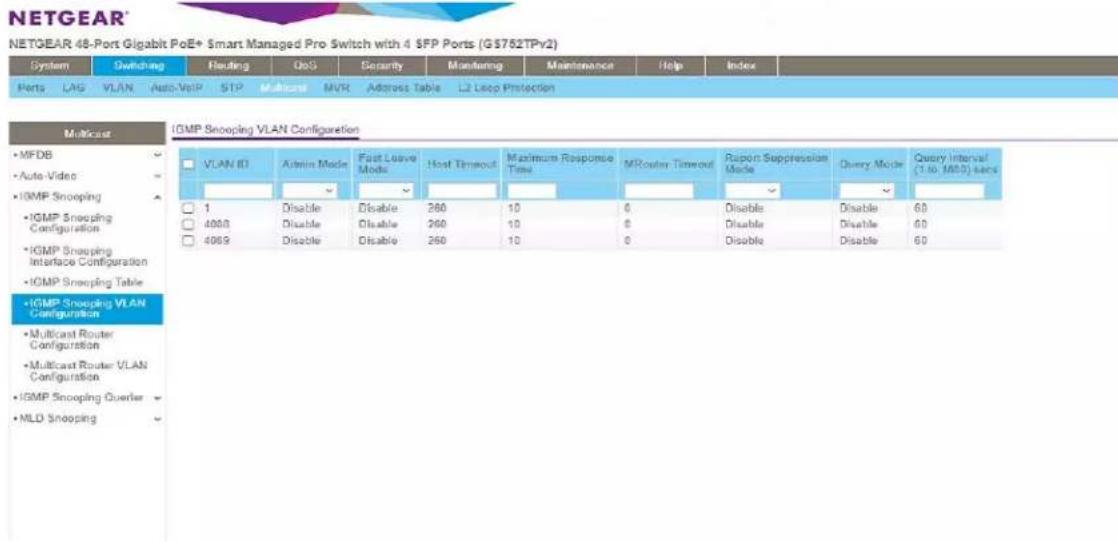The width and height of the screenshot is (1118, 542).
Task: Check the box for VLAN 1
Action: [188, 208]
